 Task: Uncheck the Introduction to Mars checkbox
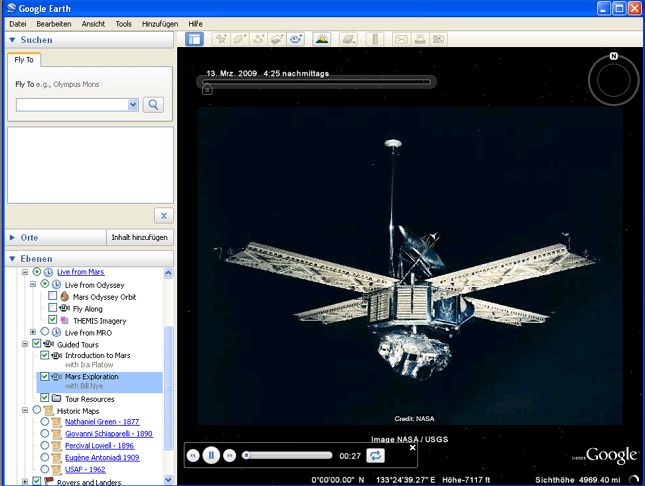(44, 355)
